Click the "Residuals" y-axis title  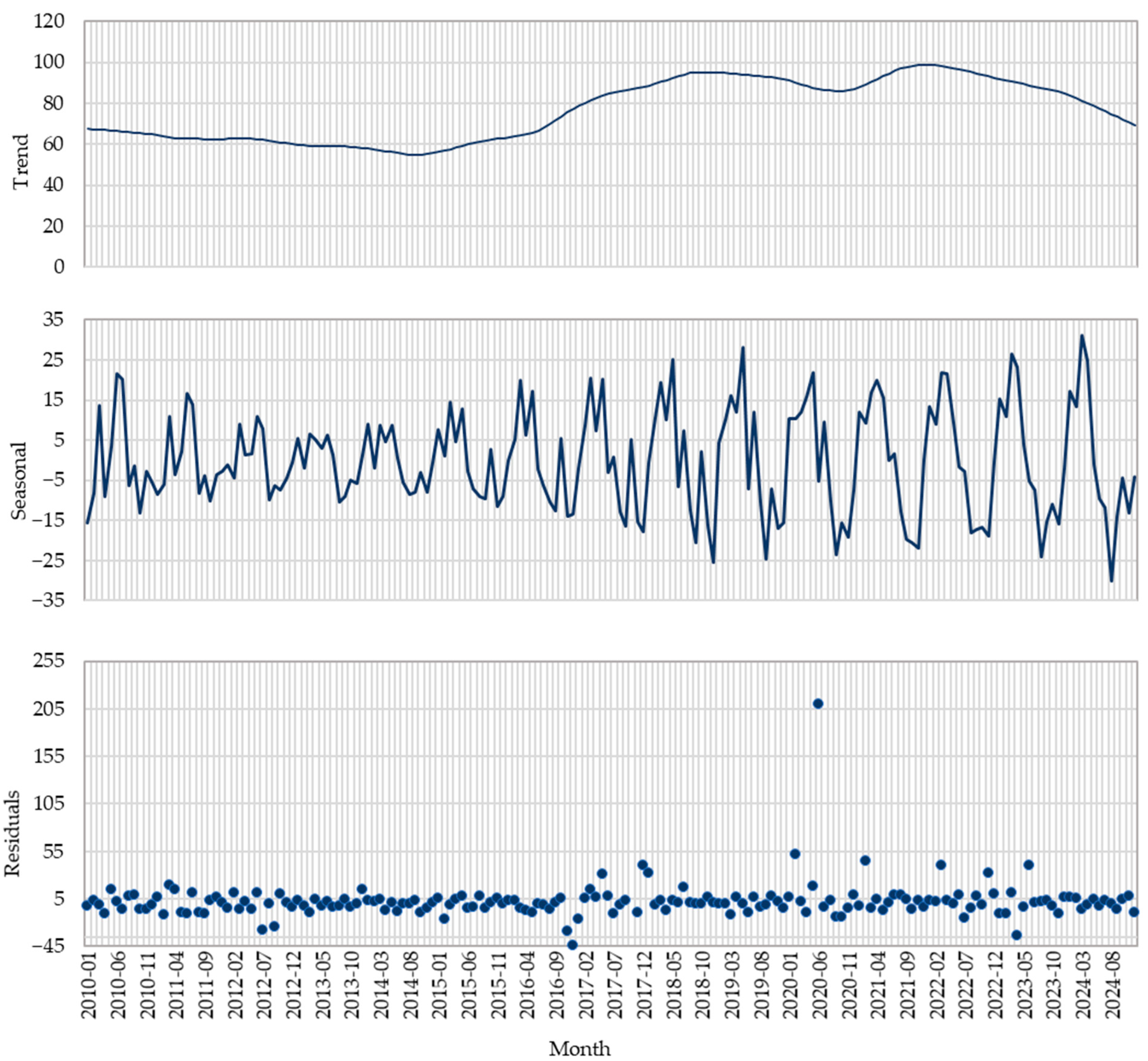click(x=13, y=833)
